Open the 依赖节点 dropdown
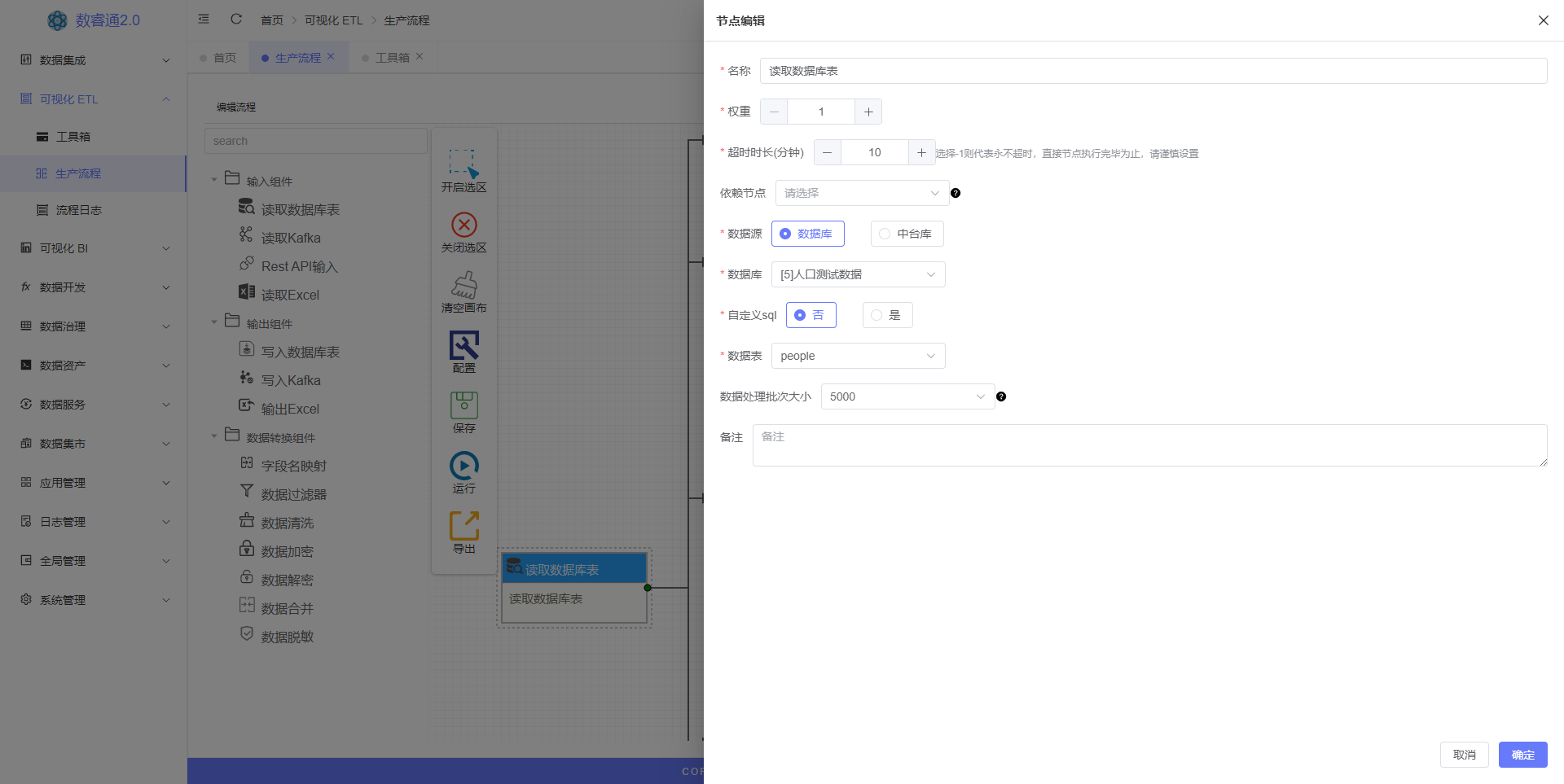Viewport: 1564px width, 784px height. pos(862,193)
